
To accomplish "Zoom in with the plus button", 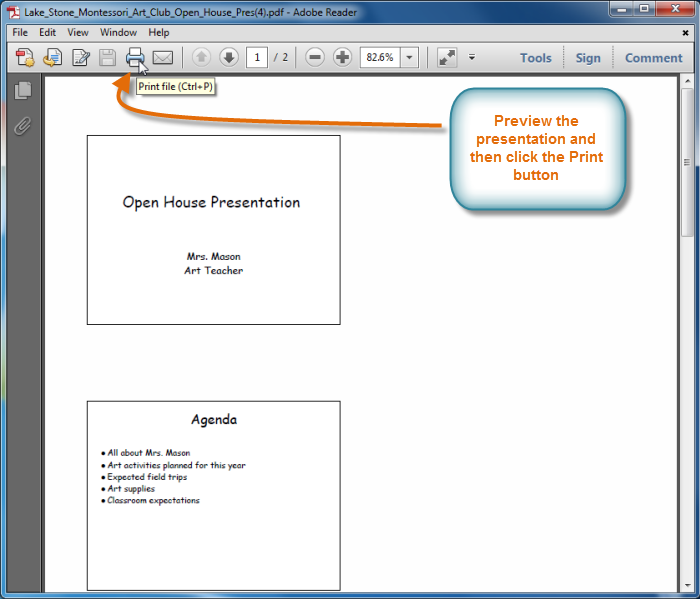I will [342, 57].
